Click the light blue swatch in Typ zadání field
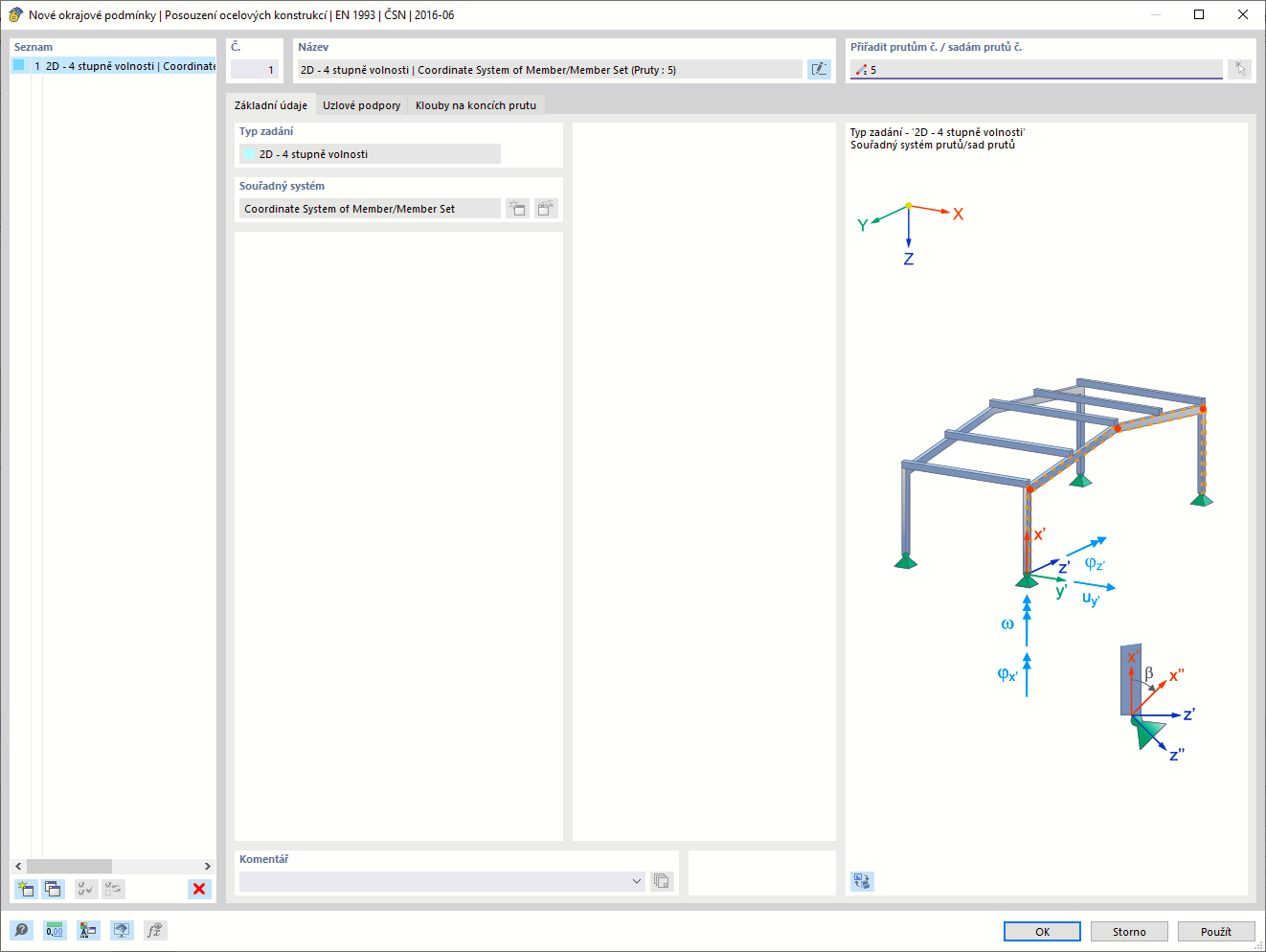Viewport: 1266px width, 952px height. [x=250, y=154]
